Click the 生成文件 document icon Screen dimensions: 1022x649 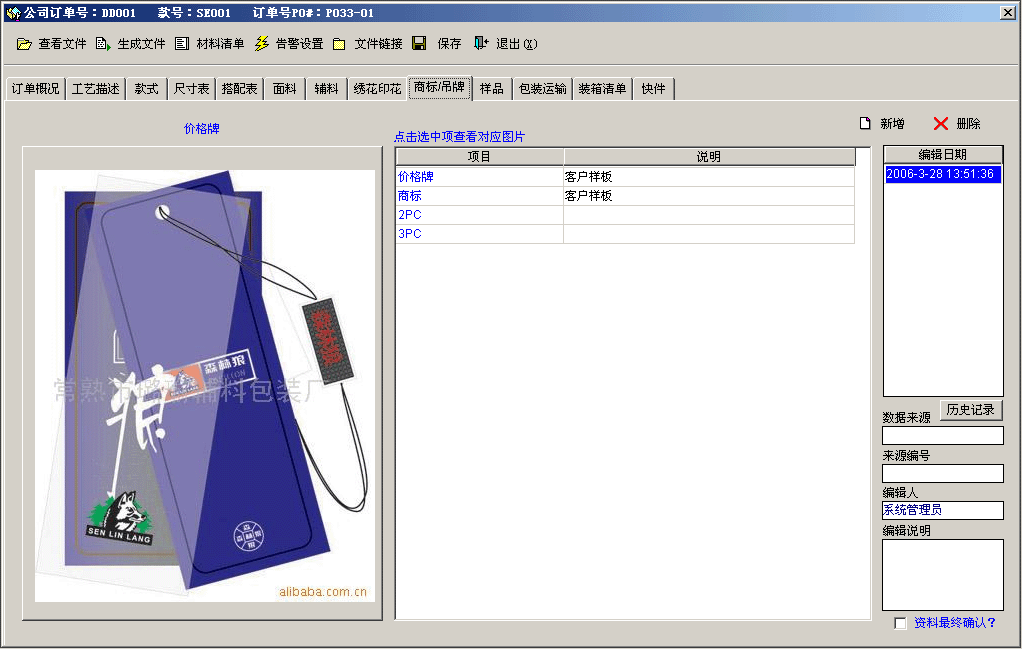coord(103,44)
